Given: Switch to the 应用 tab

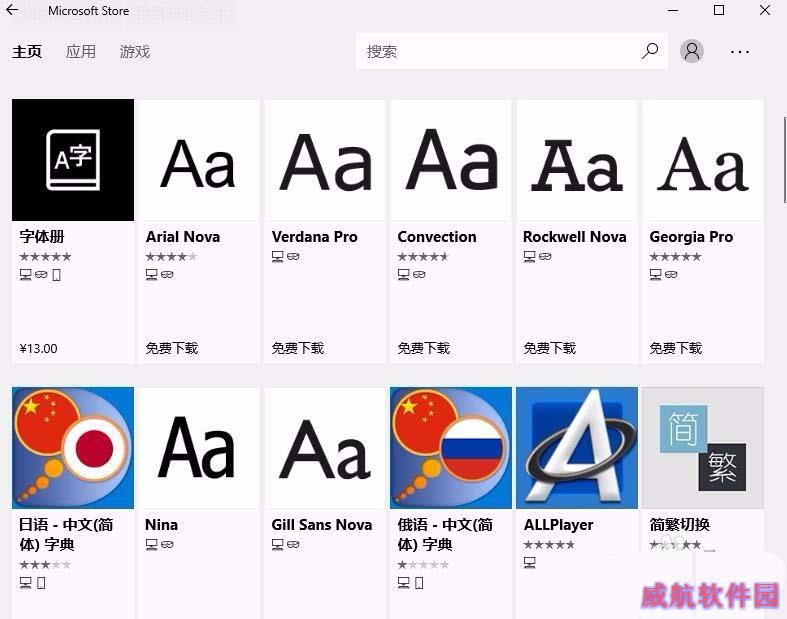Looking at the screenshot, I should [80, 52].
